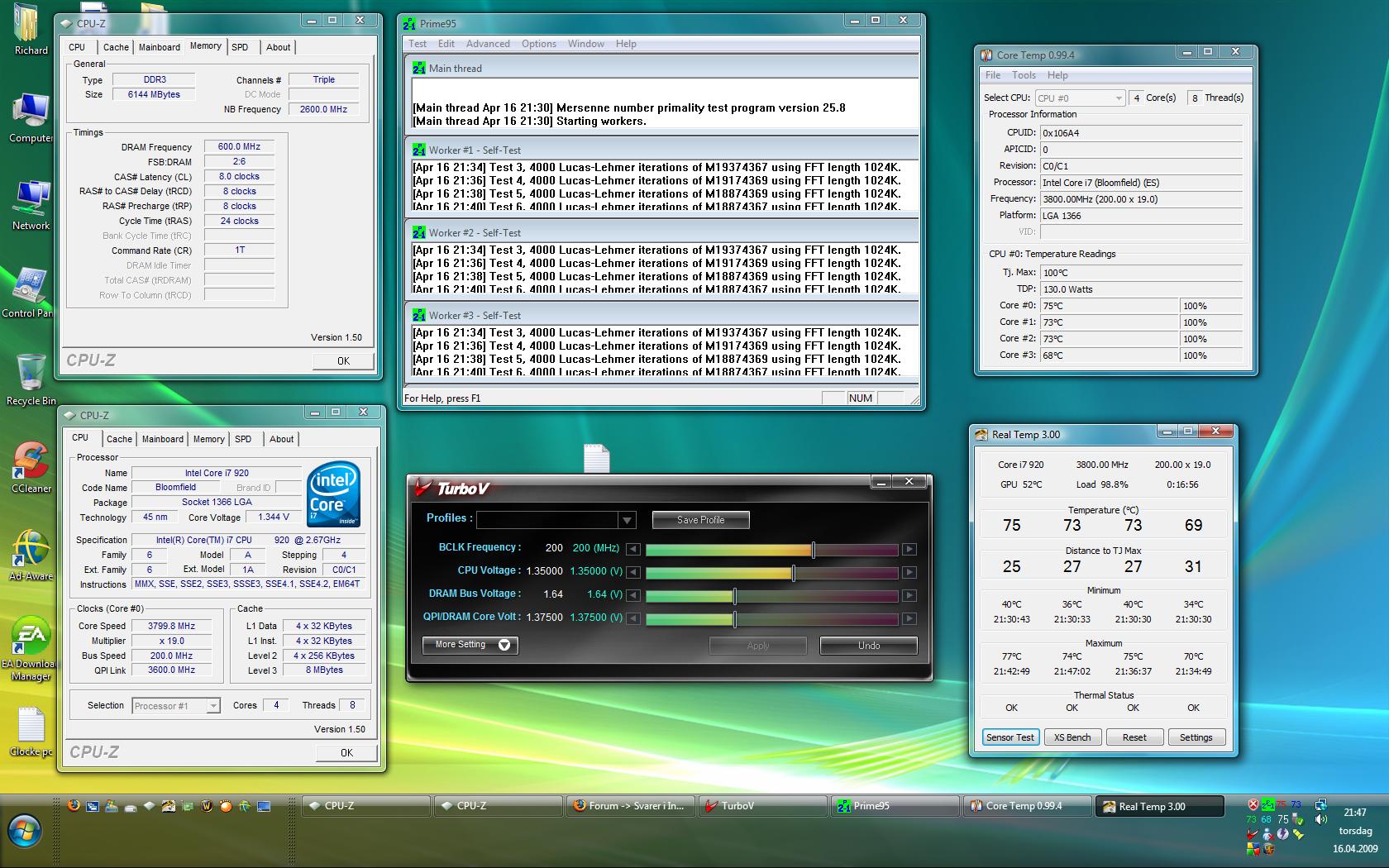Click the network connection tray icon
Viewport: 1389px width, 868px height.
point(1321,804)
